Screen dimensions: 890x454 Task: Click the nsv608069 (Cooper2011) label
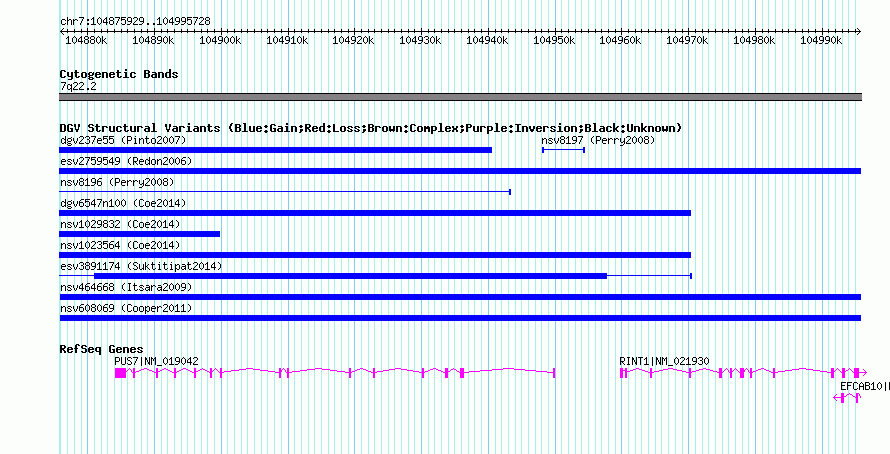click(x=126, y=308)
